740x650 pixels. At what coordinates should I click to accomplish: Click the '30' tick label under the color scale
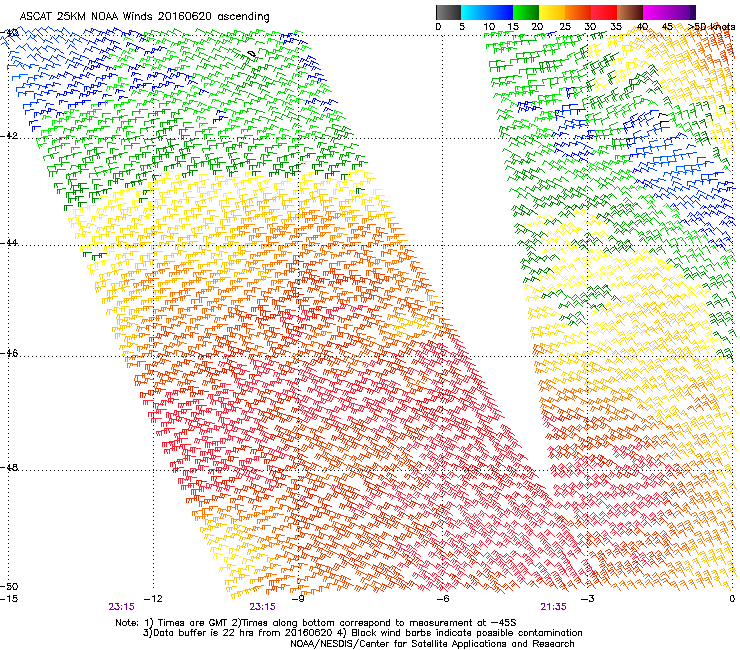pos(590,27)
